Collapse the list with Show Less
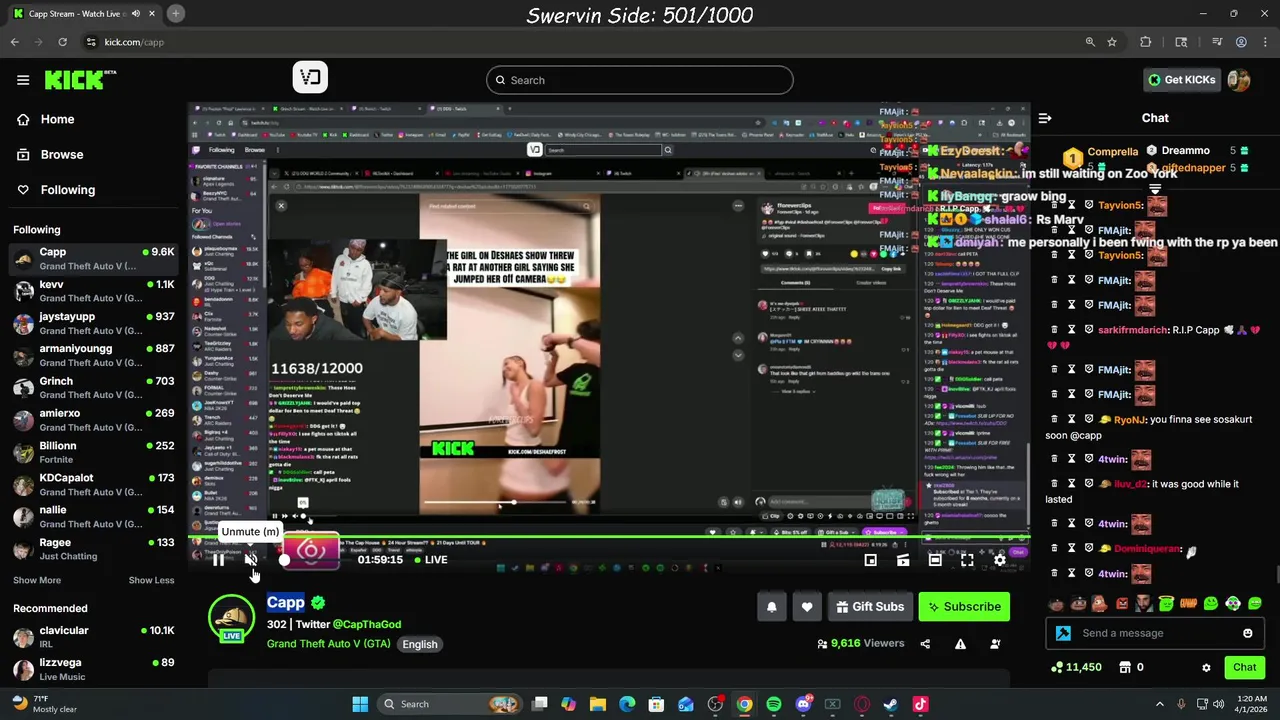The image size is (1280, 720). pyautogui.click(x=151, y=580)
